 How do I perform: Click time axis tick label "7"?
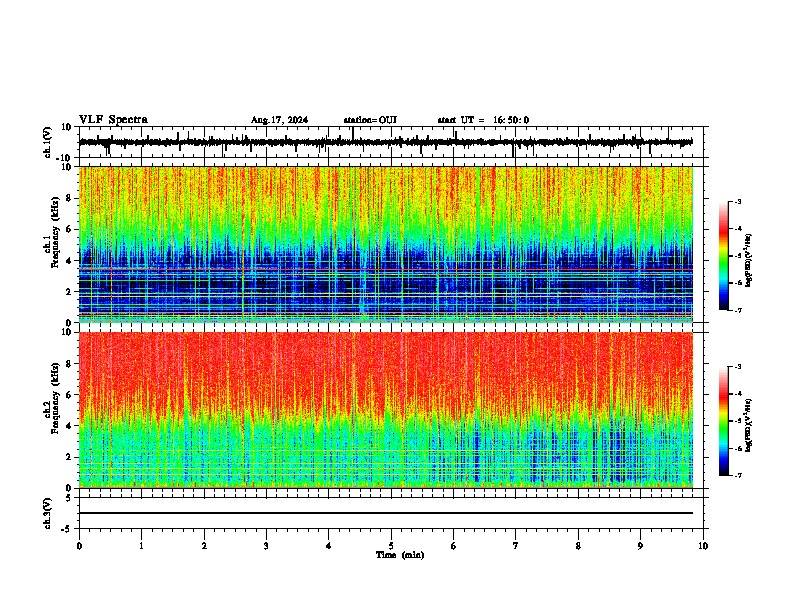[516, 546]
